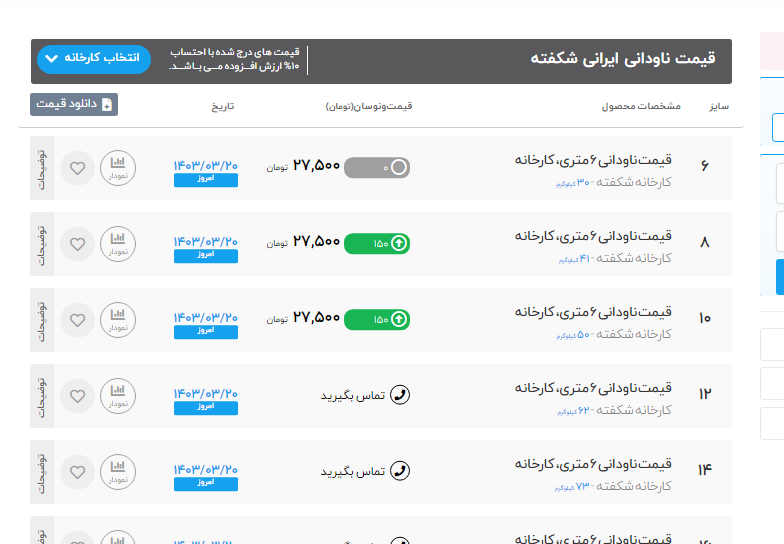Click phone icon in size 12 row

[x=400, y=395]
